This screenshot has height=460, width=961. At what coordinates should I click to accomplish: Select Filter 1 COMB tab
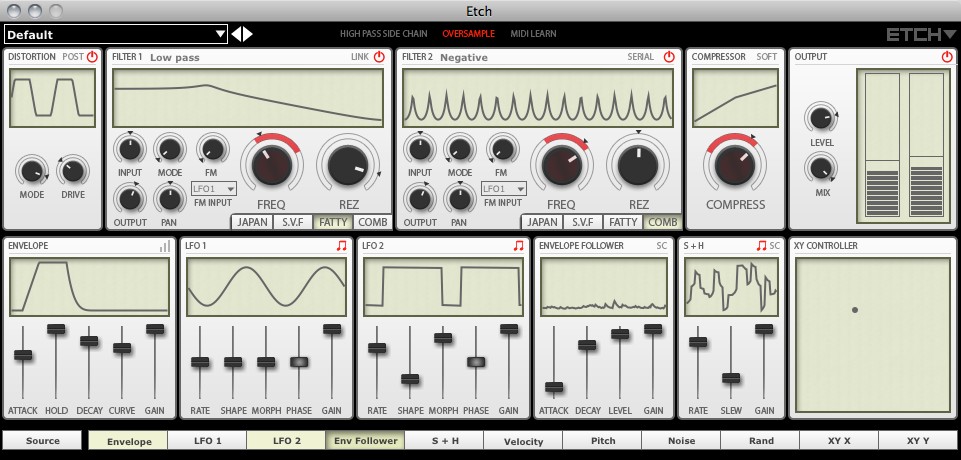372,222
